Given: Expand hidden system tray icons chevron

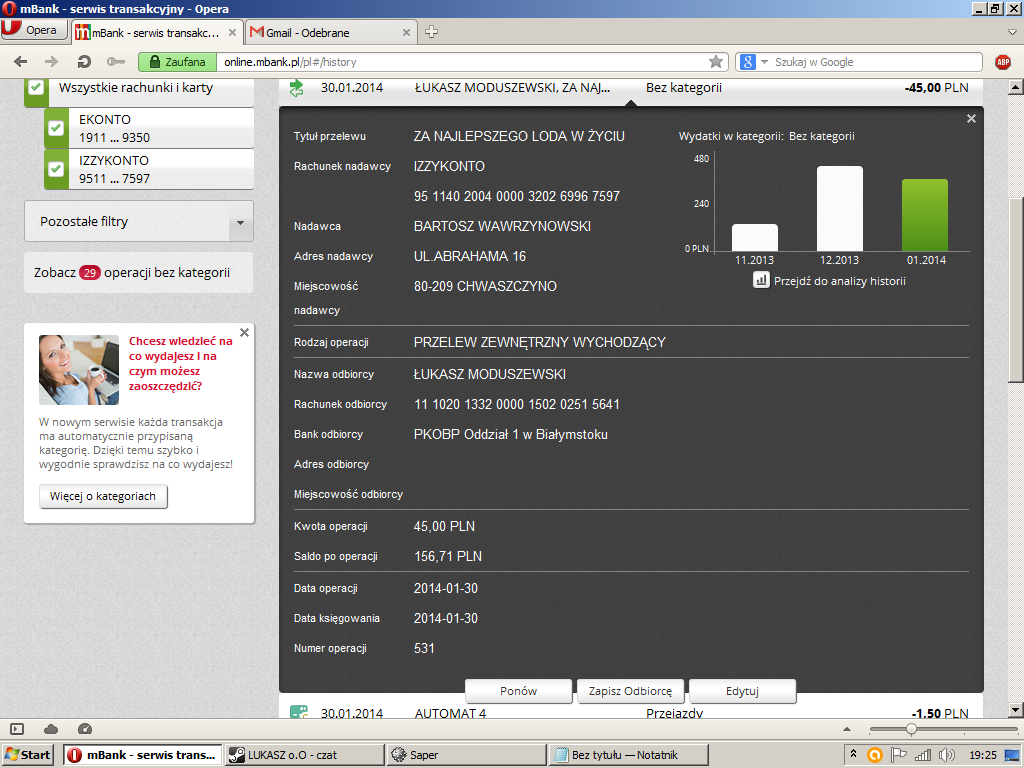Looking at the screenshot, I should [x=853, y=754].
